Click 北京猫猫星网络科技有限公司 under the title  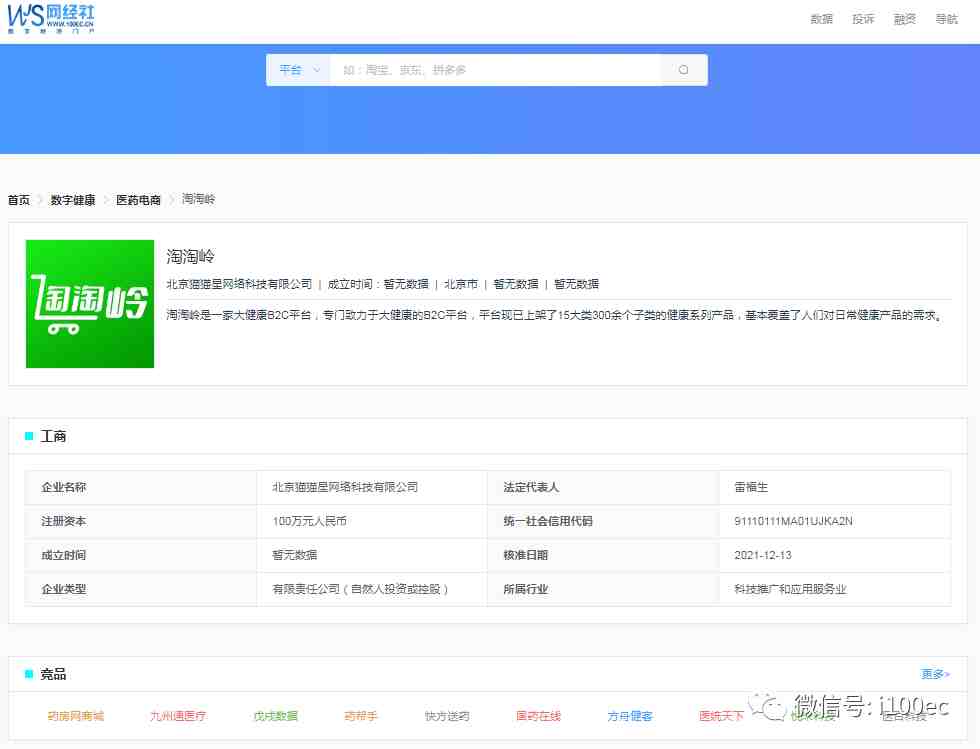tap(239, 284)
